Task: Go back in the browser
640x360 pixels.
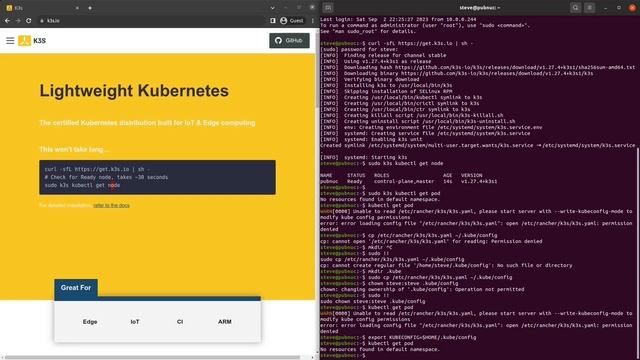Action: point(7,20)
